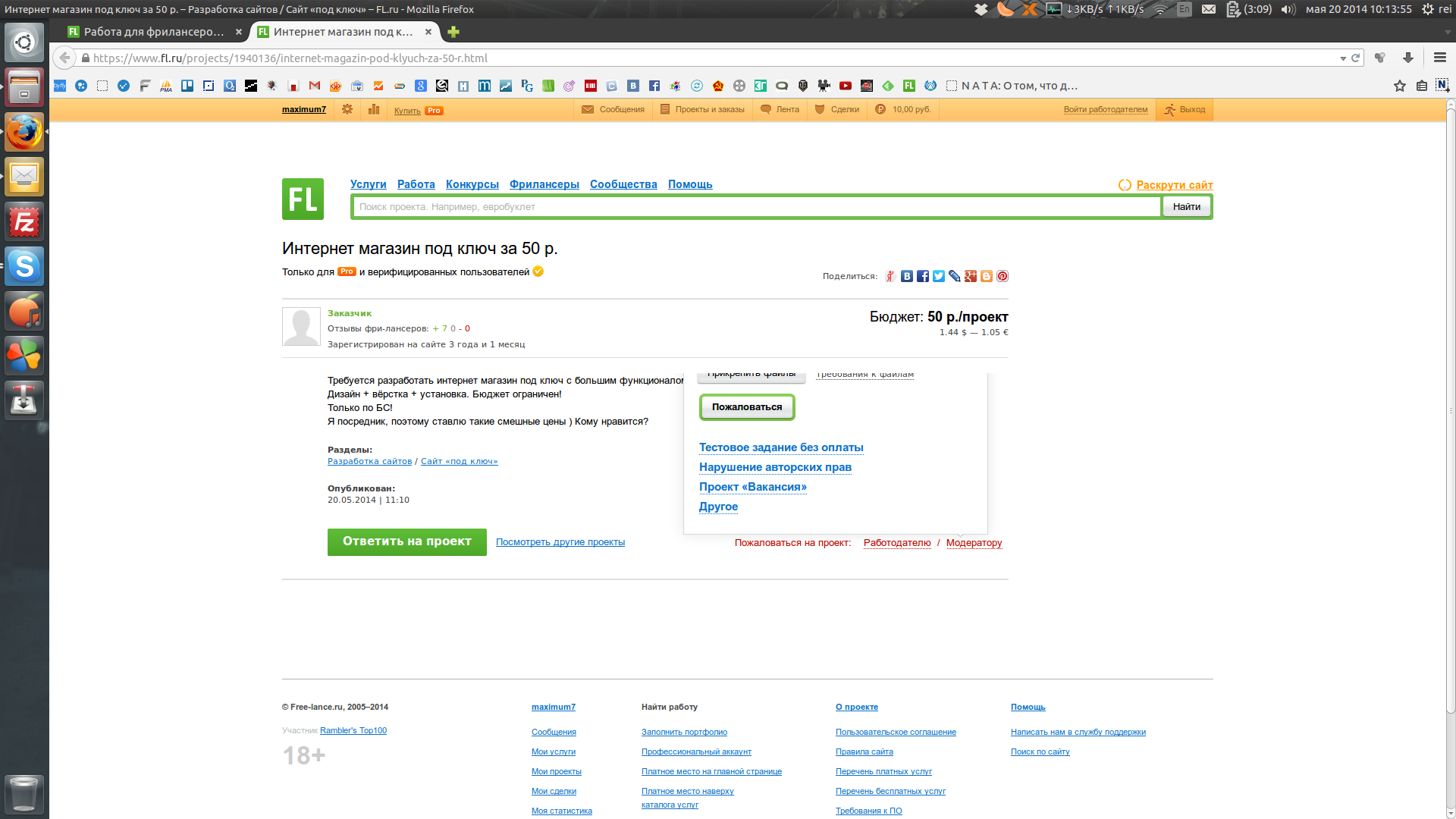1456x819 pixels.
Task: Share project on Google Plus
Action: (x=971, y=277)
